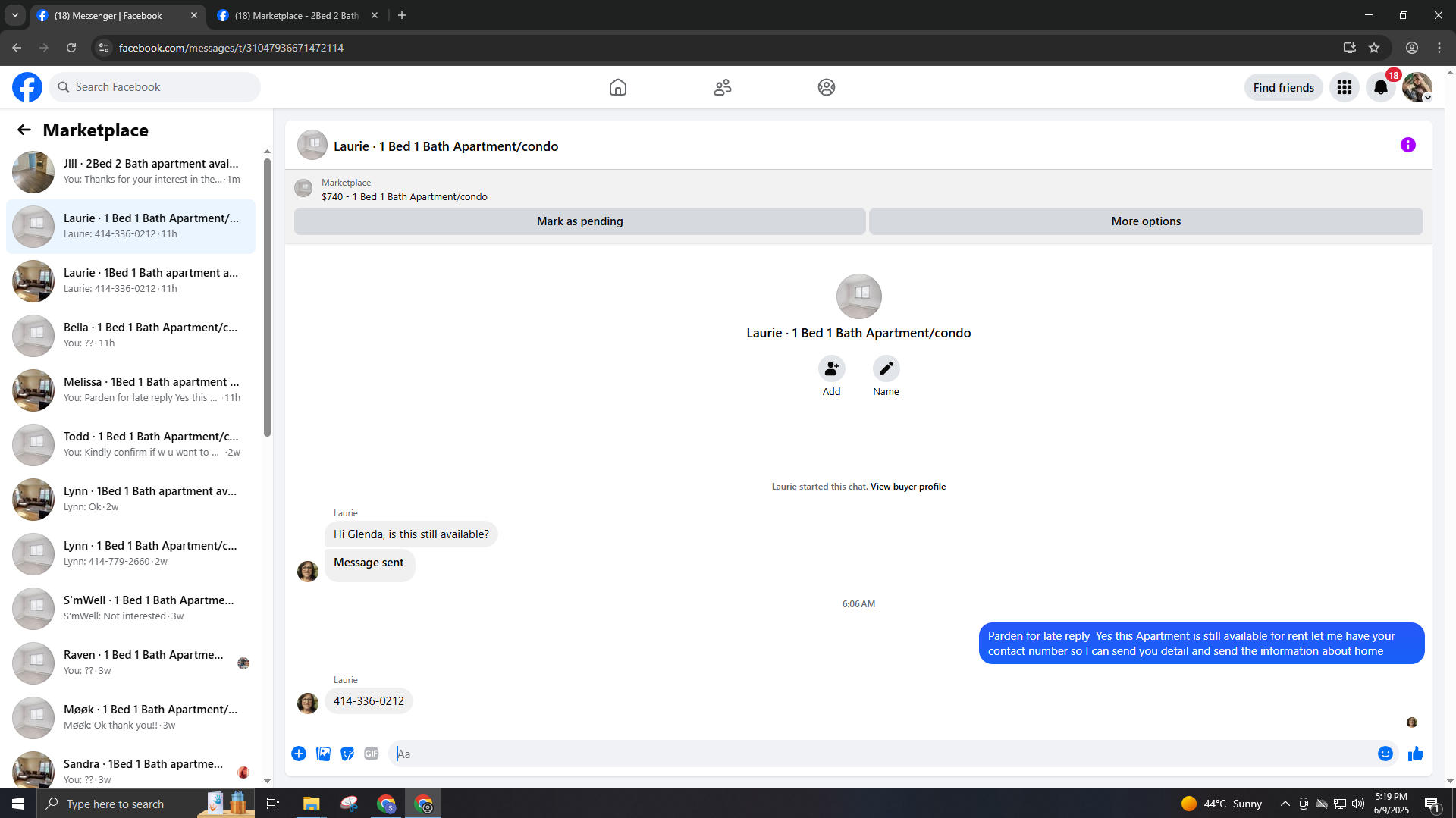The image size is (1456, 818).
Task: Click the install app icon in address bar
Action: 1350,48
